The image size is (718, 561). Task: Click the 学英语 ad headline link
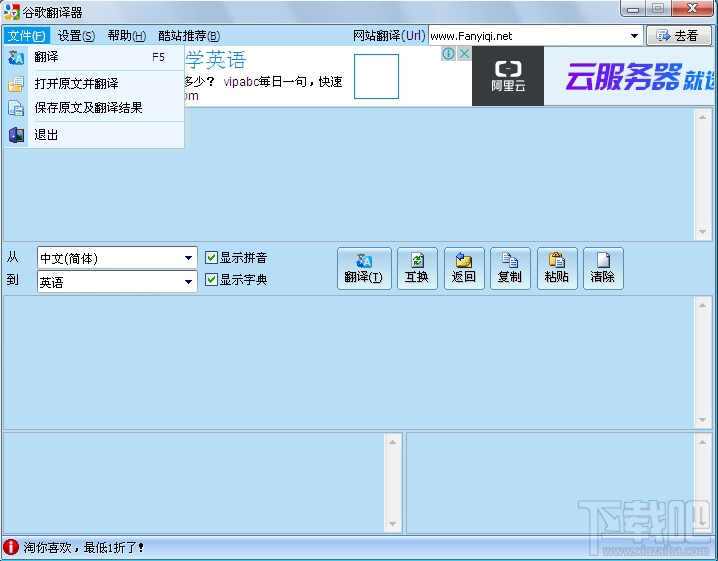pos(216,60)
